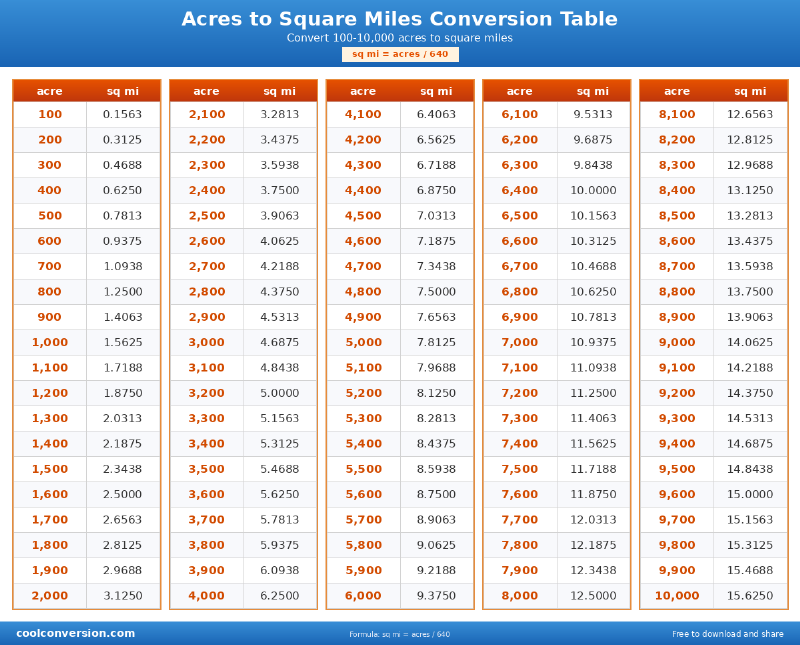The width and height of the screenshot is (800, 645).
Task: Select the value 10.0000
Action: 593,190
